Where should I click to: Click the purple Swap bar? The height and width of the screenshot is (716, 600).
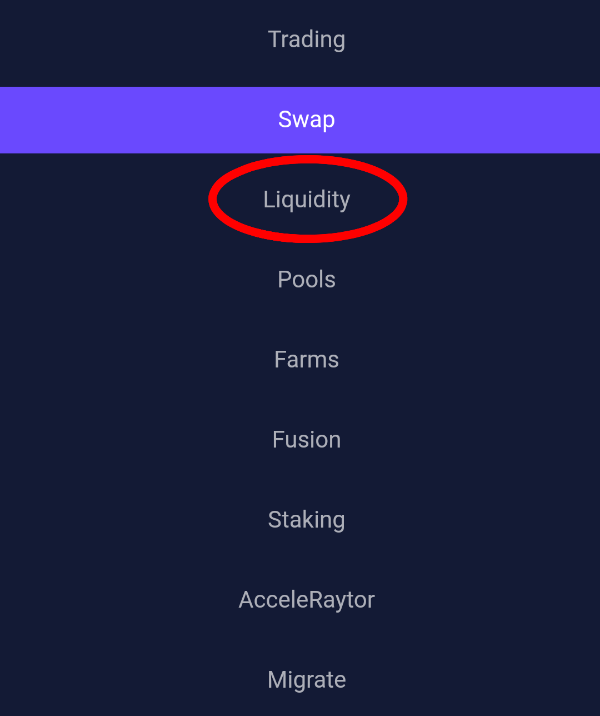(x=306, y=120)
